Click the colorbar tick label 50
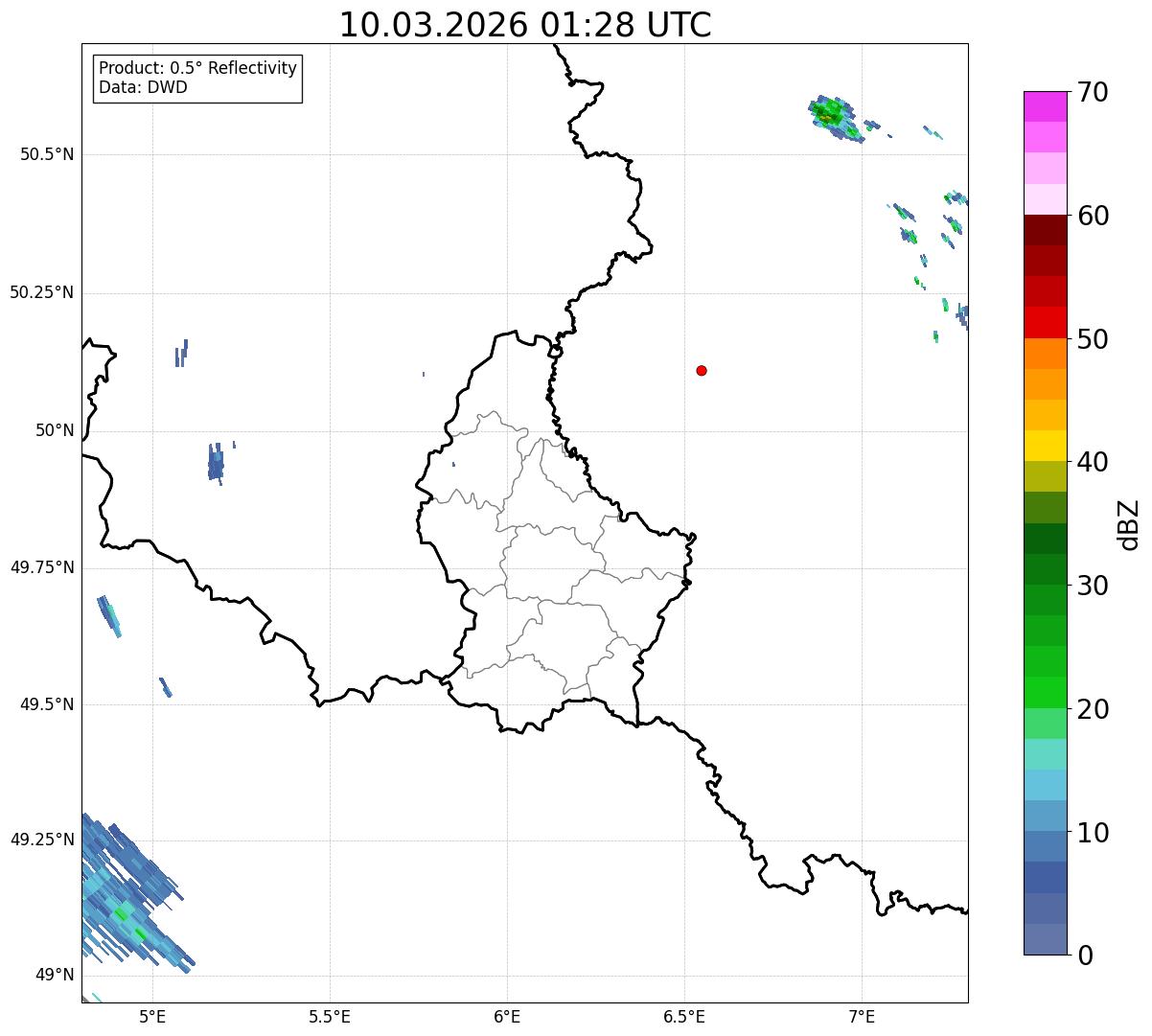Image resolution: width=1152 pixels, height=1036 pixels. pos(1093,339)
